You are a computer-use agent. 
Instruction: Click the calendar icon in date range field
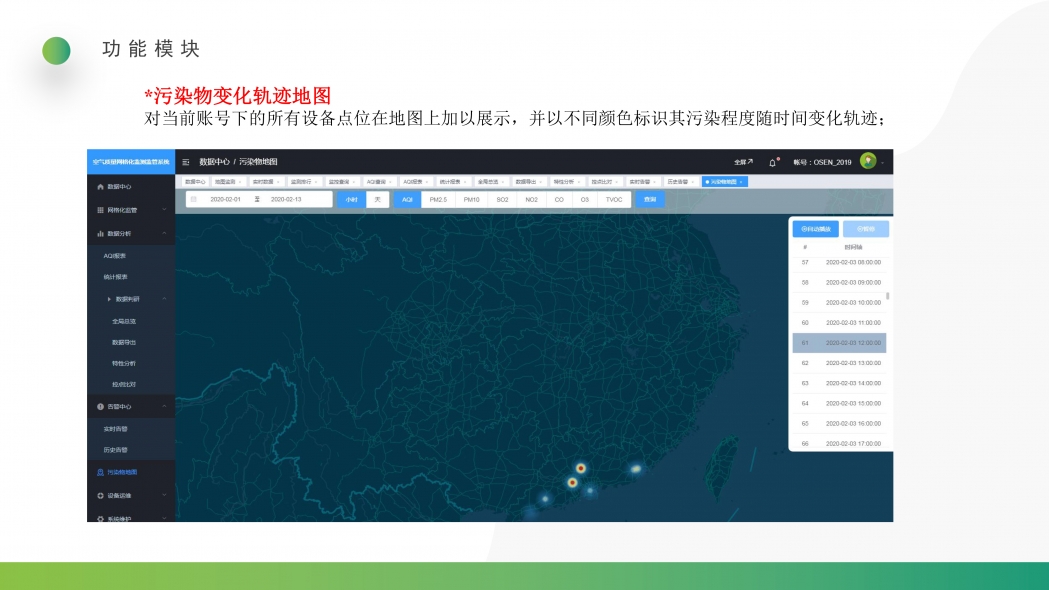coord(194,199)
